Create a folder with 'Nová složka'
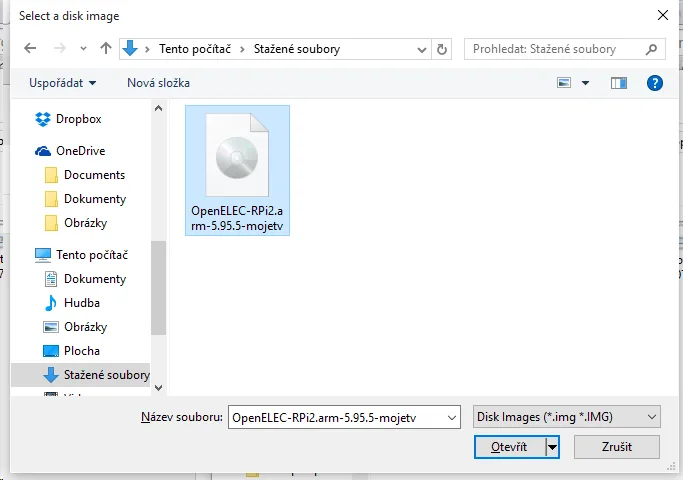The height and width of the screenshot is (480, 683). pyautogui.click(x=159, y=83)
